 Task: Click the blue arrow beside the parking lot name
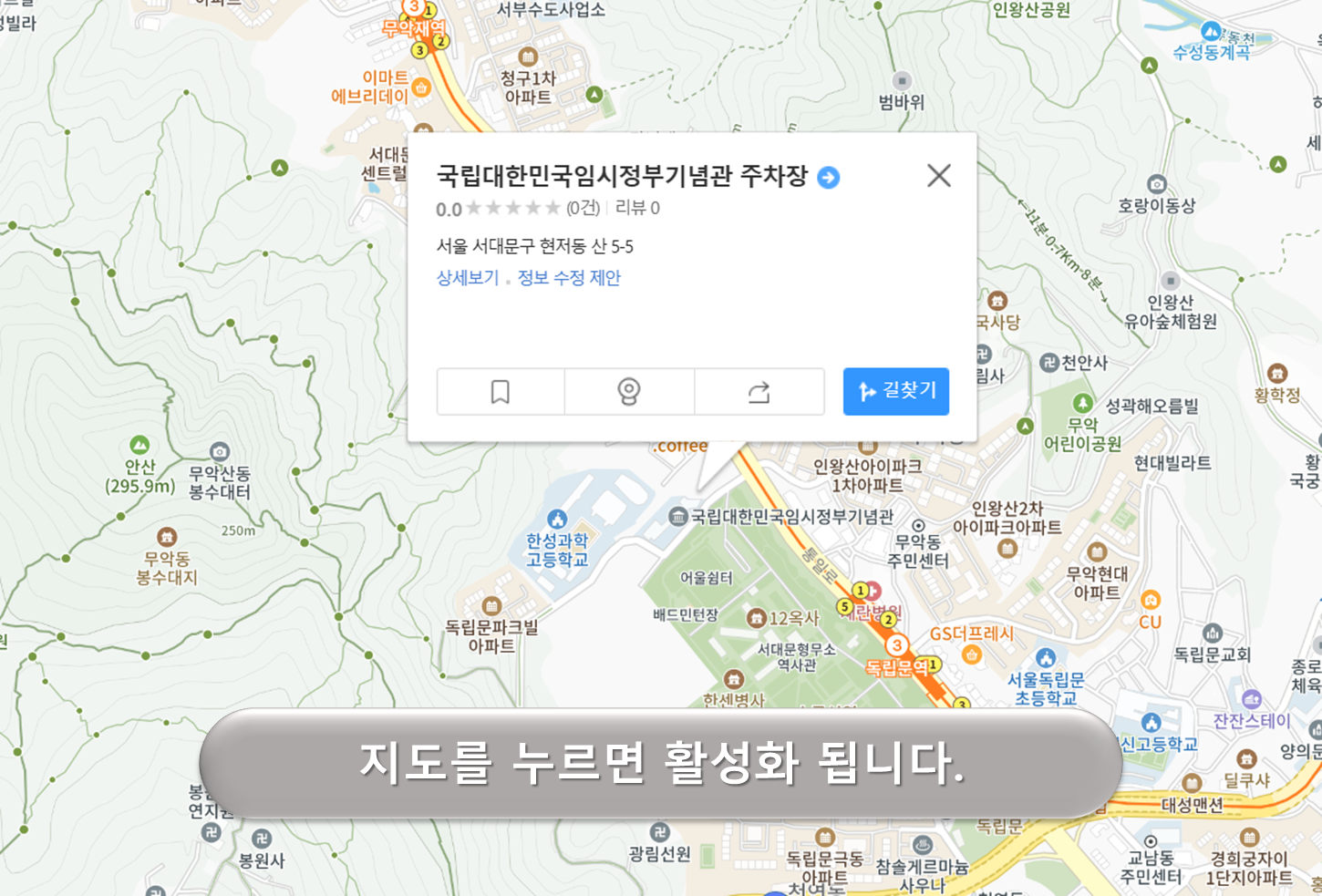pos(826,178)
